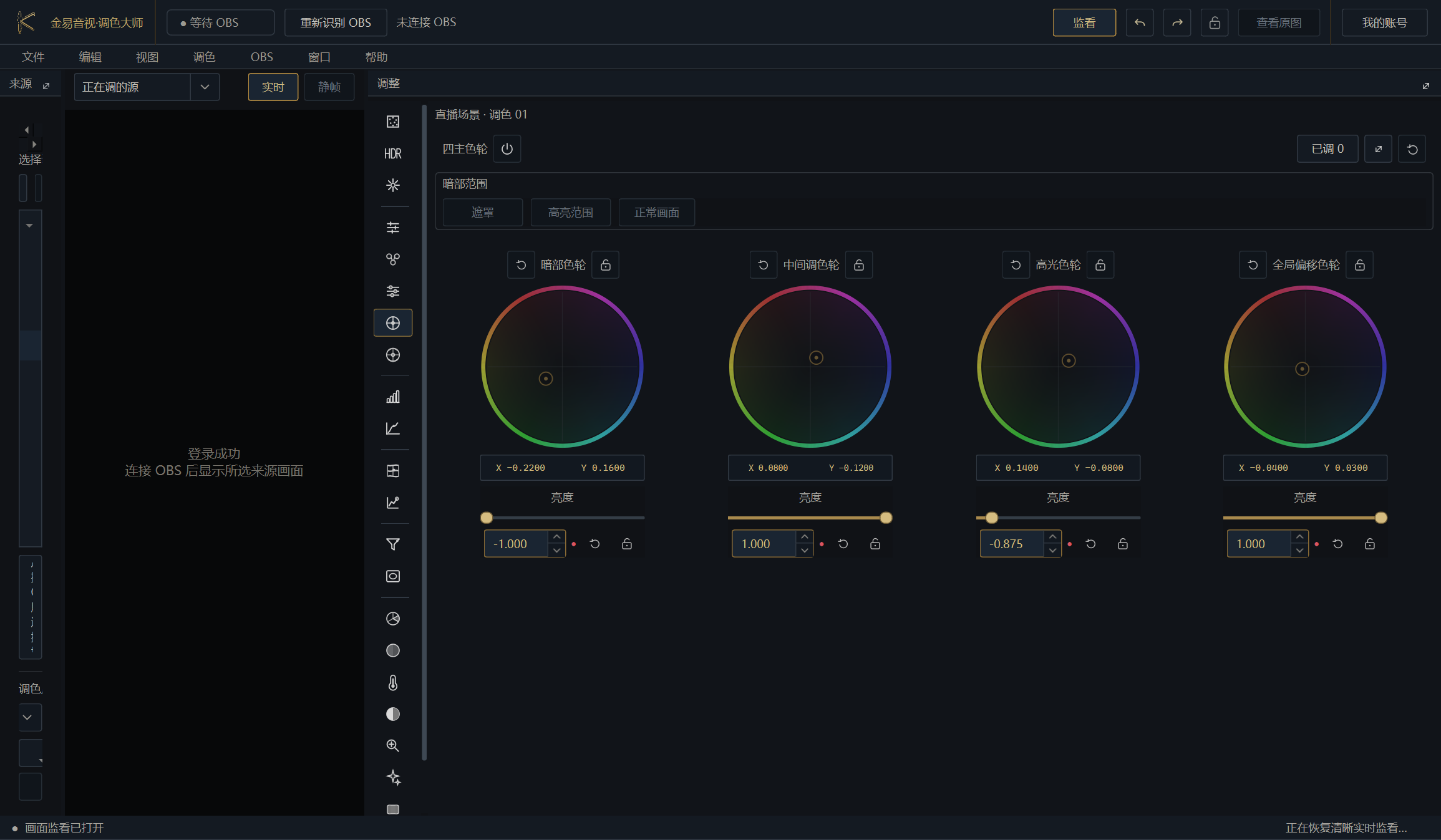Open the 正在调的源 dropdown

[x=147, y=87]
